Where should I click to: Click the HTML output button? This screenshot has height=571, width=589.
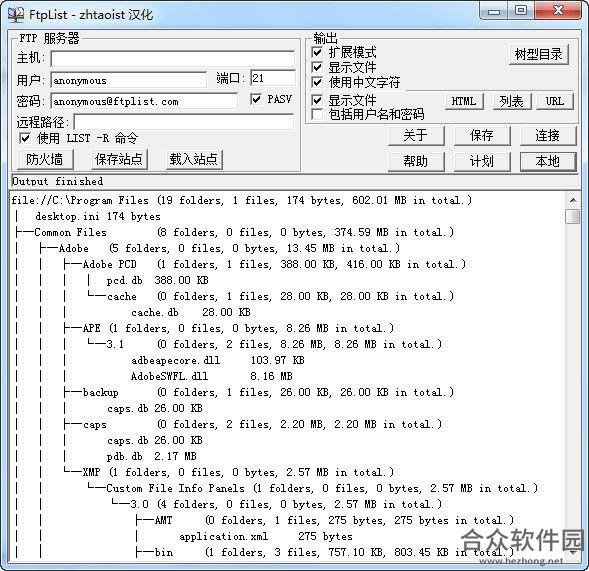pos(464,101)
